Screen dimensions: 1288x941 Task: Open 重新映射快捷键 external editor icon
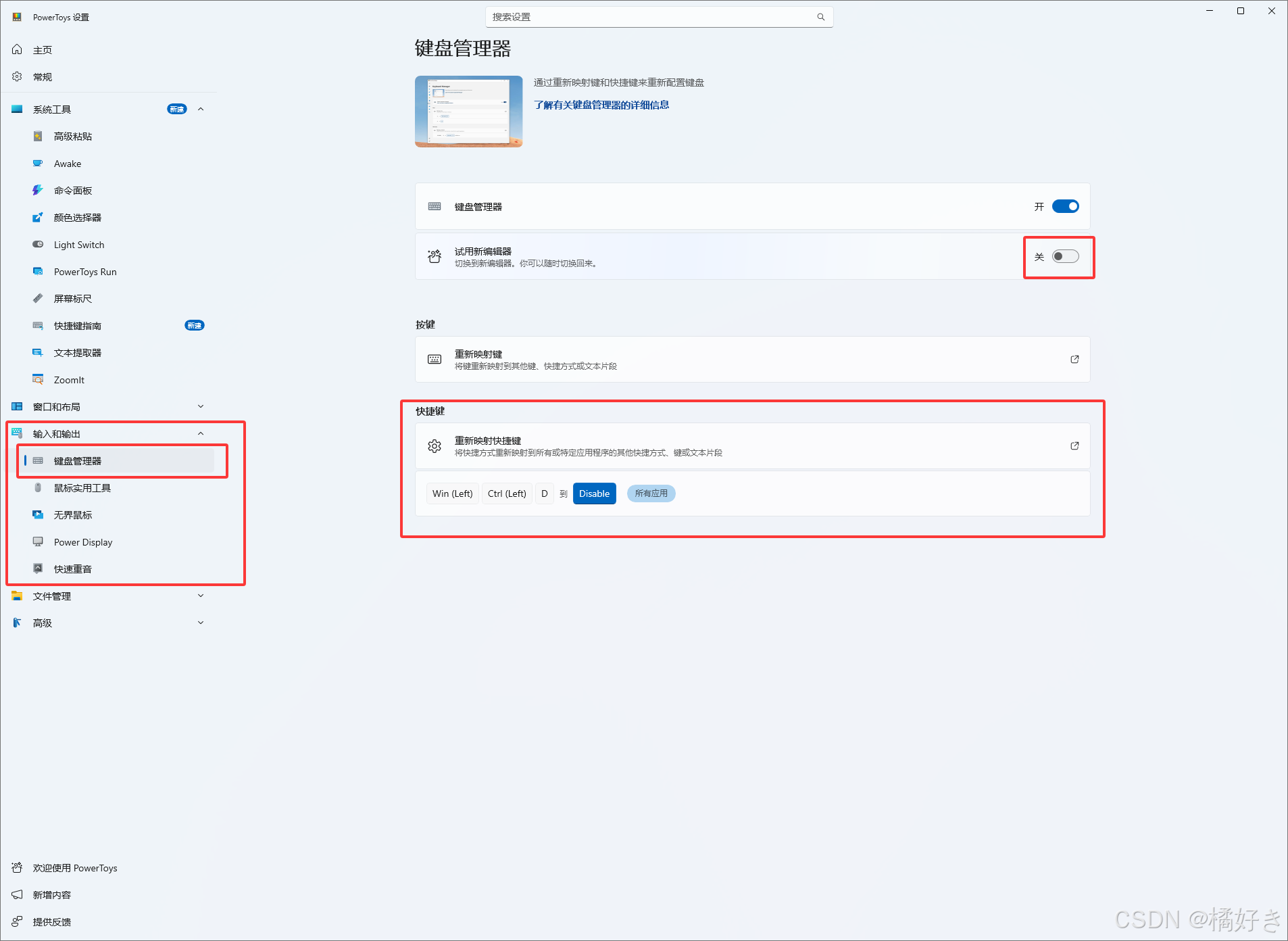[x=1074, y=445]
